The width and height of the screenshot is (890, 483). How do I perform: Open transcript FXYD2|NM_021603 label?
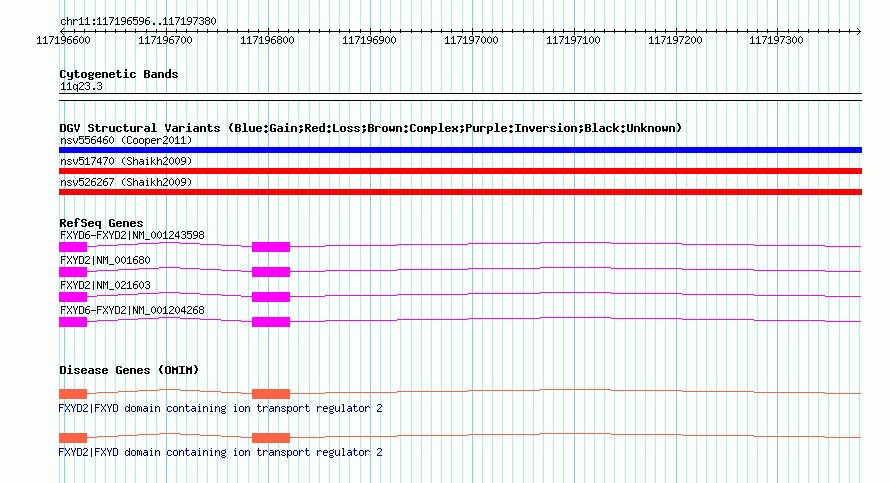105,285
